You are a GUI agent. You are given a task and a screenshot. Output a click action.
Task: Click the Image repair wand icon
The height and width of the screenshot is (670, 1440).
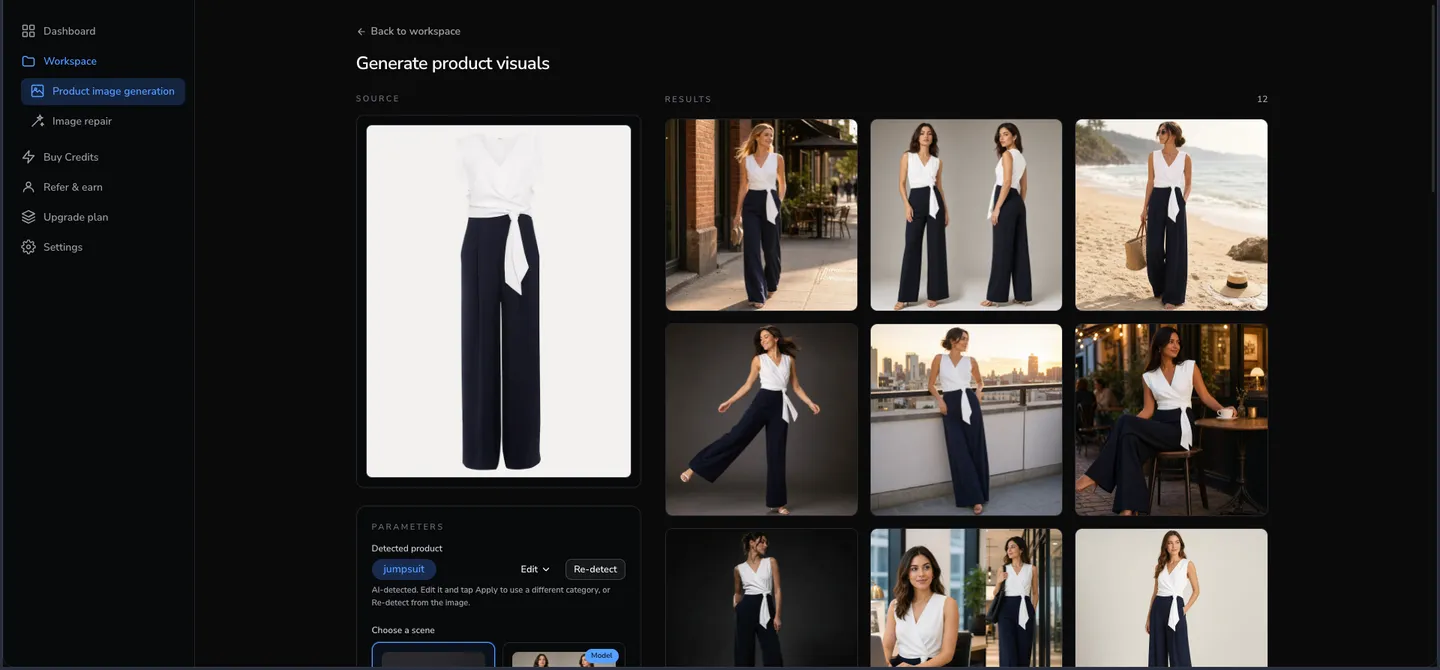point(37,121)
